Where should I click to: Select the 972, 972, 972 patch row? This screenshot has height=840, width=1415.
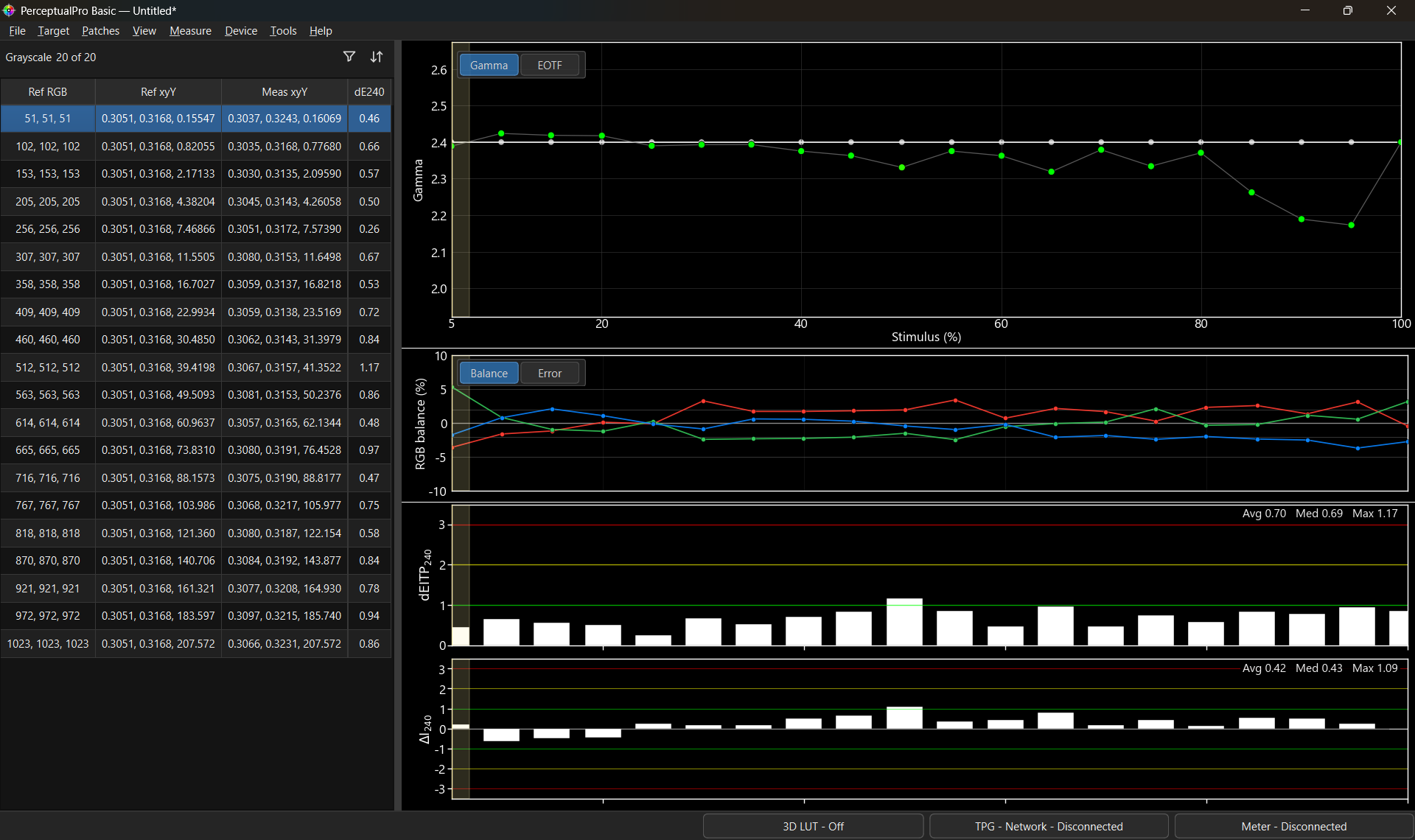click(x=196, y=616)
